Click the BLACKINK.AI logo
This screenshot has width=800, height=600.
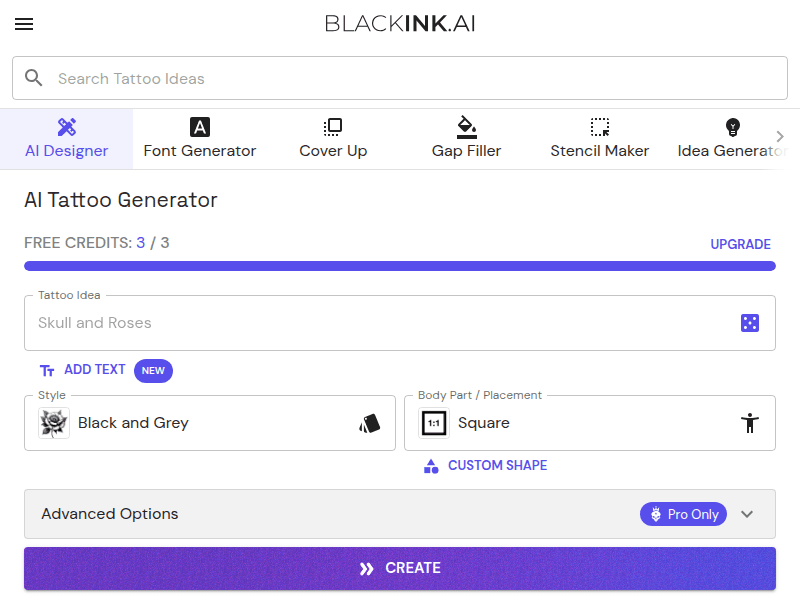point(400,24)
